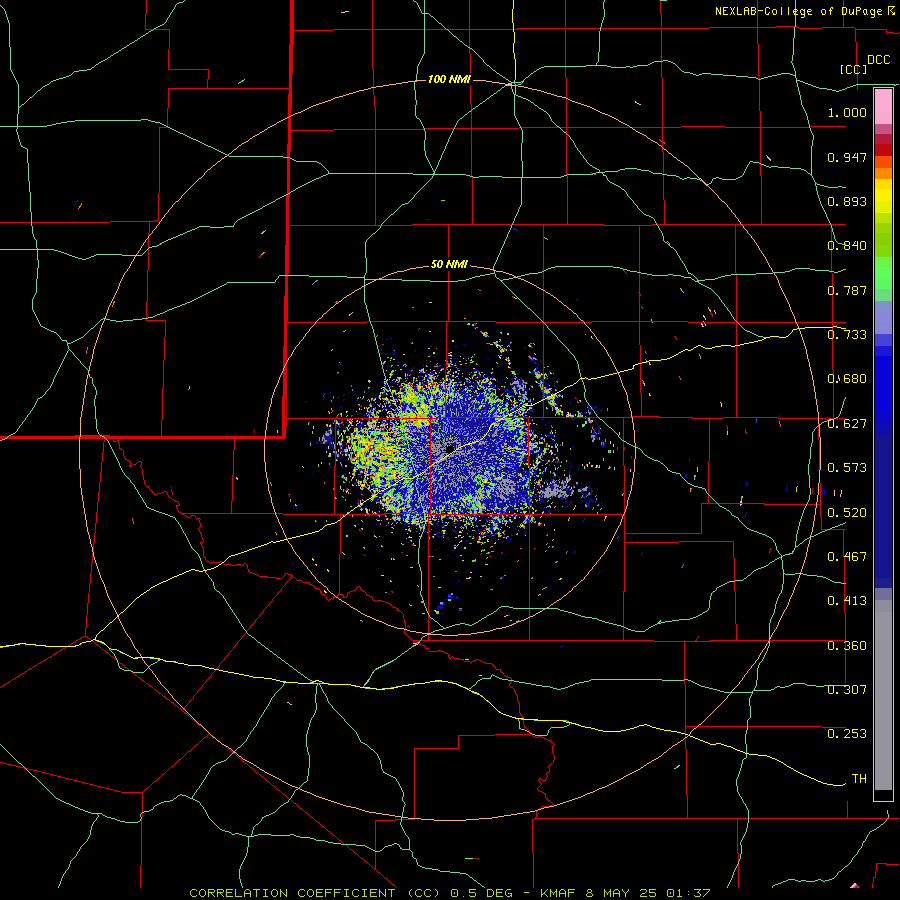Click the 0.840 scale value

pyautogui.click(x=847, y=246)
